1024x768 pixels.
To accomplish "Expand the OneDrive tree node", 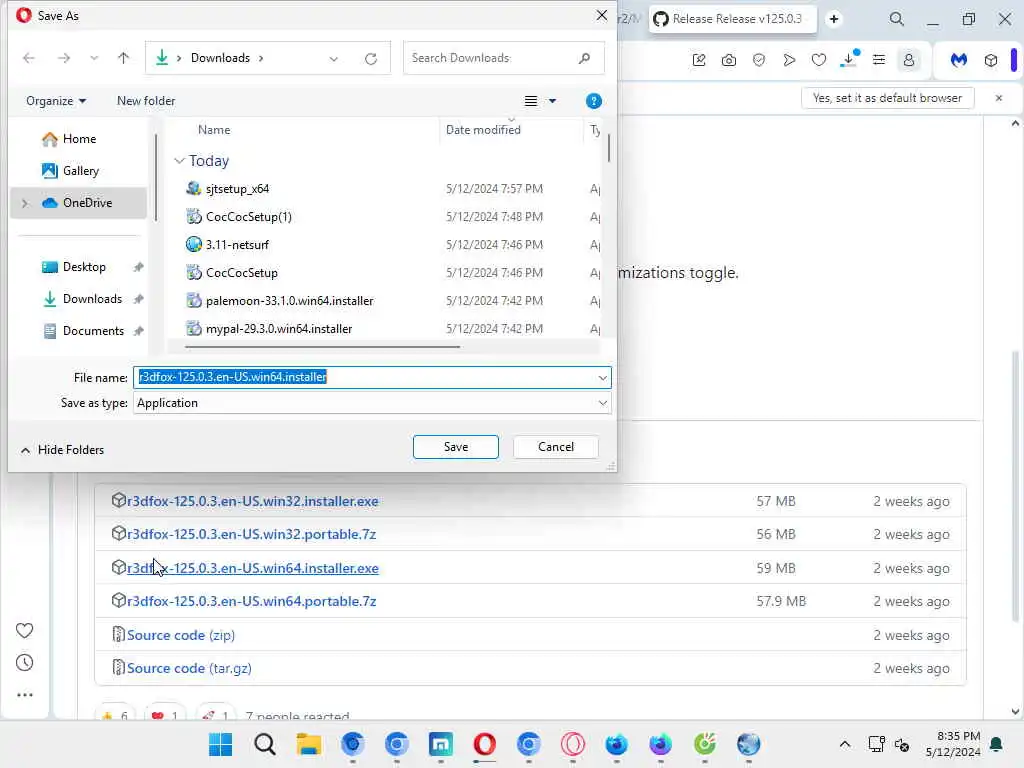I will coord(25,203).
